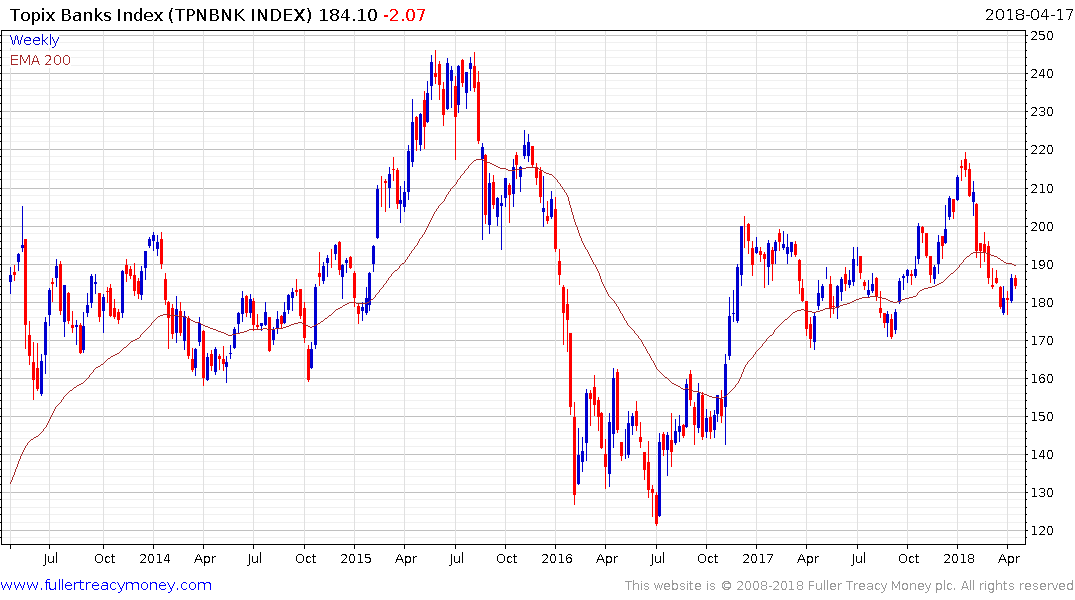The image size is (1075, 600).
Task: Click the 2018 year label on time axis
Action: tap(958, 558)
